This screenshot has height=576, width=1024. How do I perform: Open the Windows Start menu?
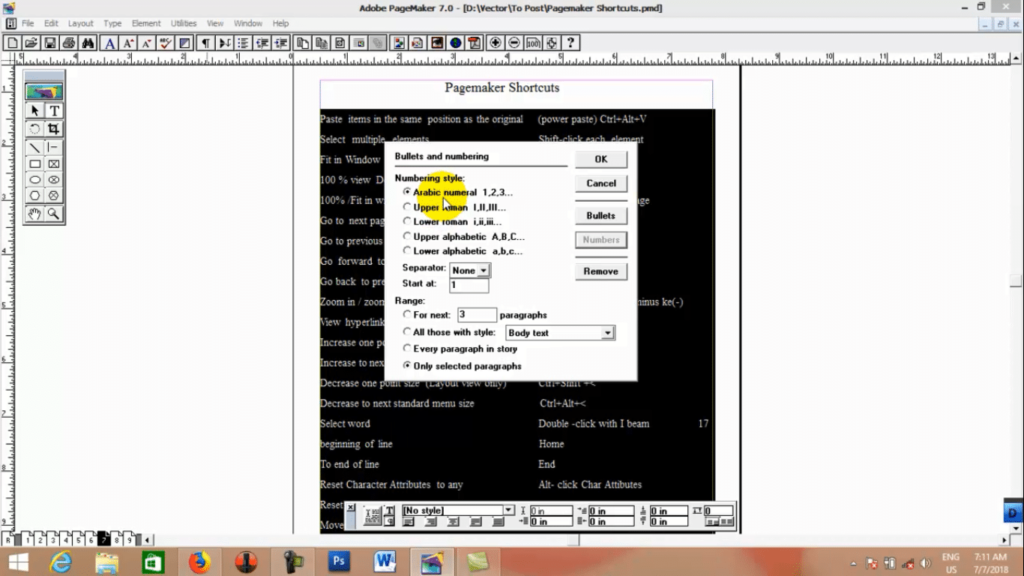18,562
